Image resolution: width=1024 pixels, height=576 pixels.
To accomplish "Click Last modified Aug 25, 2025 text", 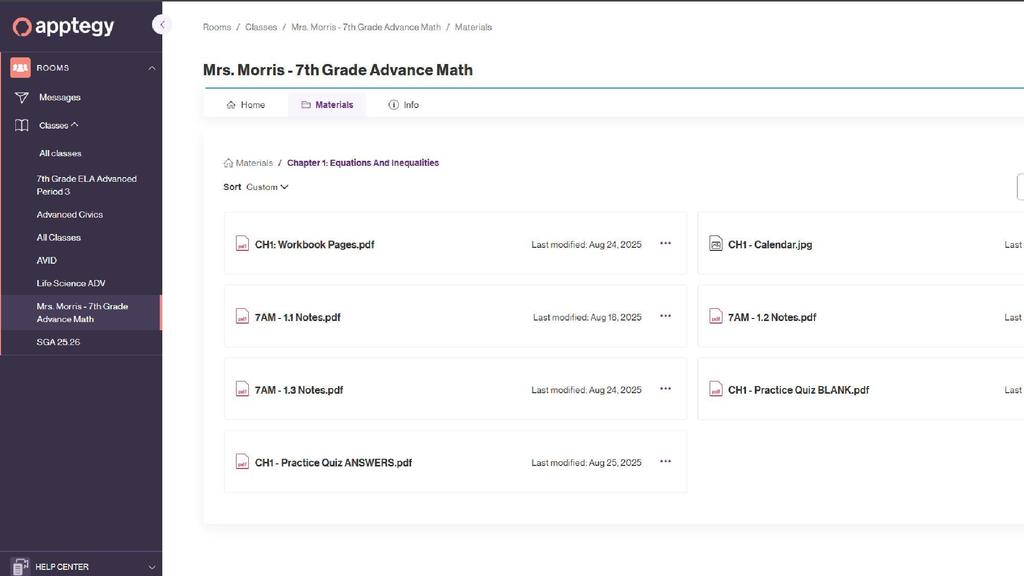I will point(586,462).
